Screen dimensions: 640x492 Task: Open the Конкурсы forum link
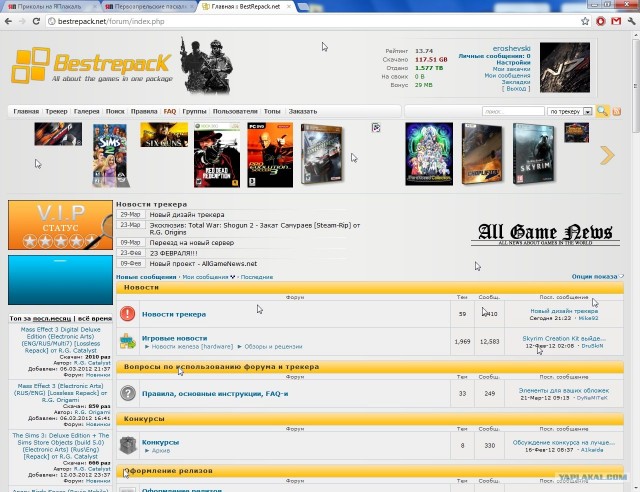coord(160,442)
